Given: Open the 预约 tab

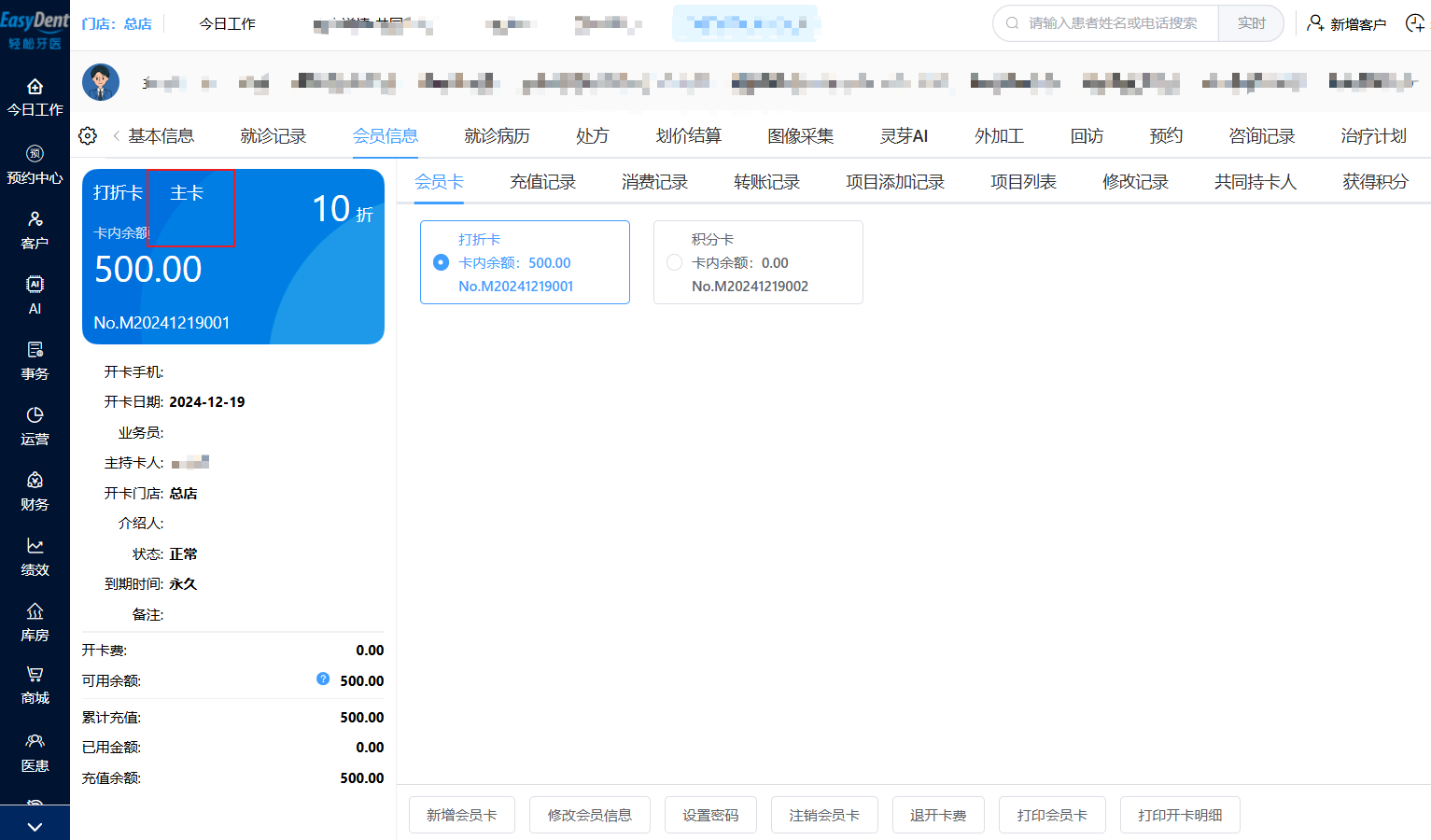Looking at the screenshot, I should click(1166, 136).
